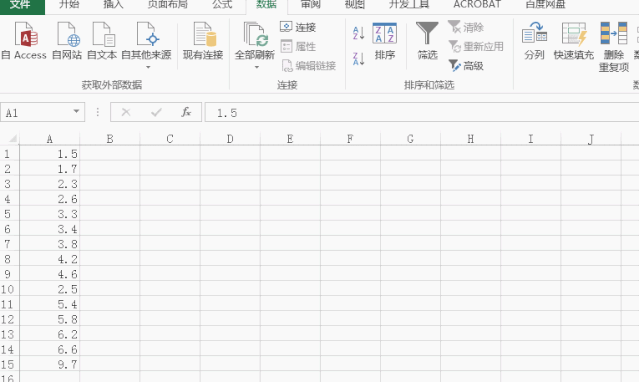This screenshot has width=639, height=382.
Task: Open Advanced filter (高级)
Action: coord(466,66)
